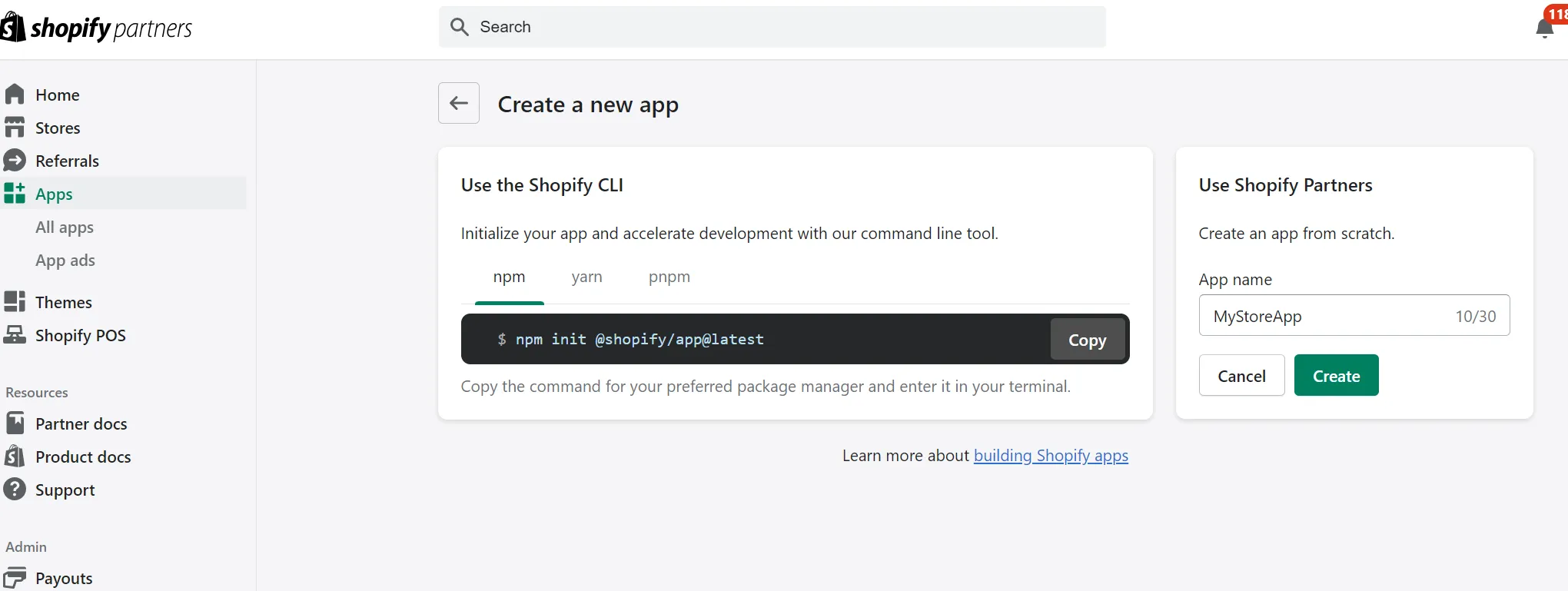Click the Stores storefront icon
This screenshot has width=1568, height=591.
click(15, 128)
